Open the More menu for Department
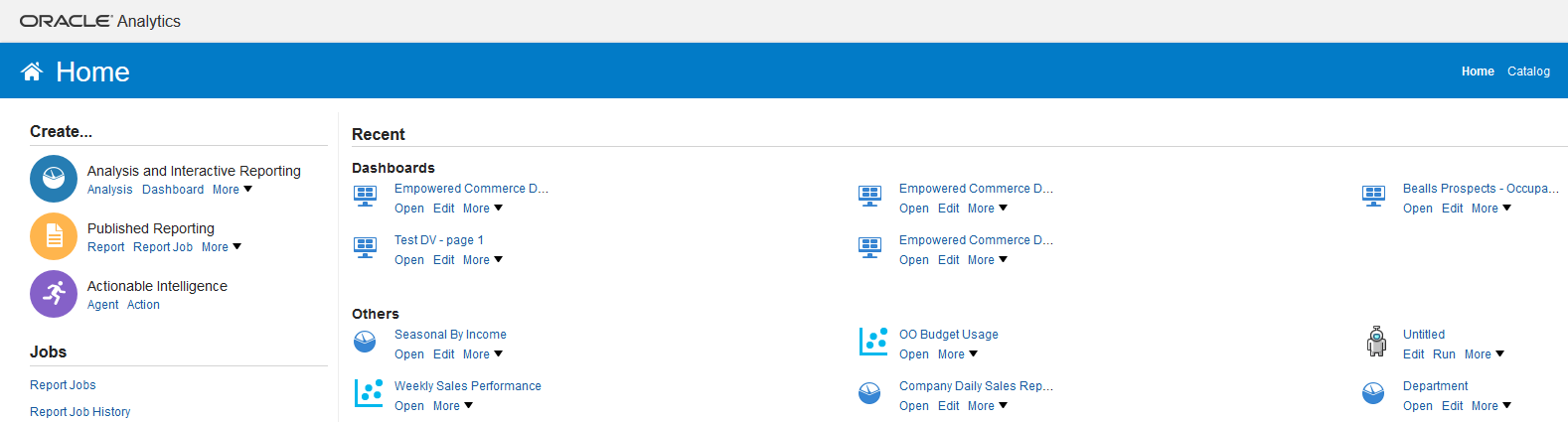Viewport: 1568px width, 422px height. (x=1491, y=406)
